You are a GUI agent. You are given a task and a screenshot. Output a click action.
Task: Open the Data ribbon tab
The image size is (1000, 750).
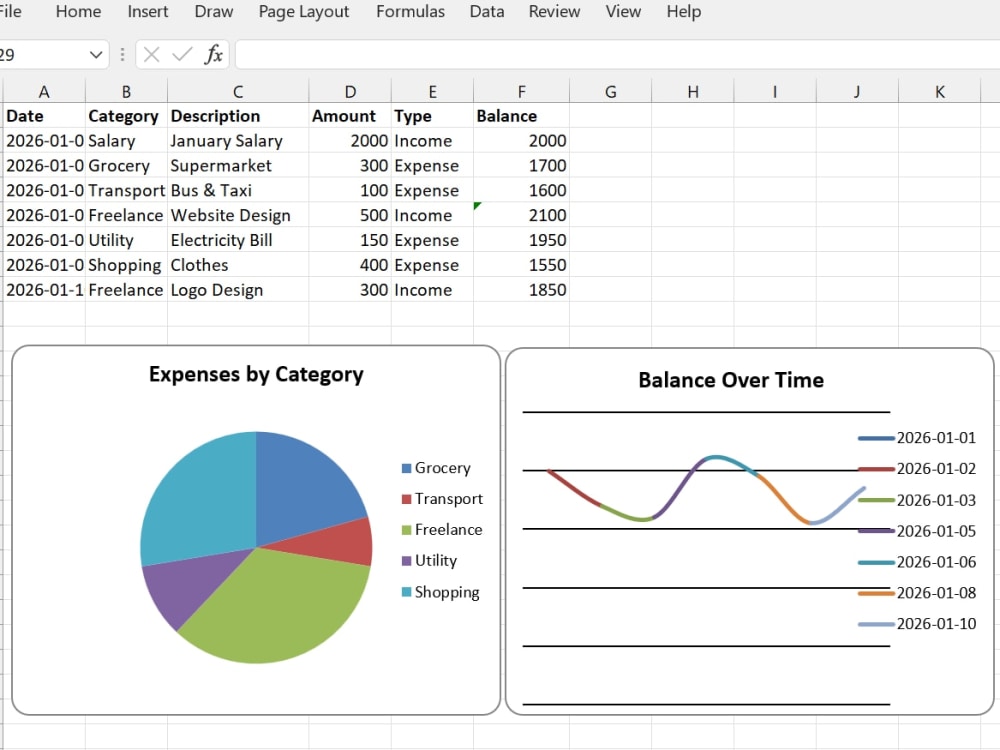pos(487,11)
